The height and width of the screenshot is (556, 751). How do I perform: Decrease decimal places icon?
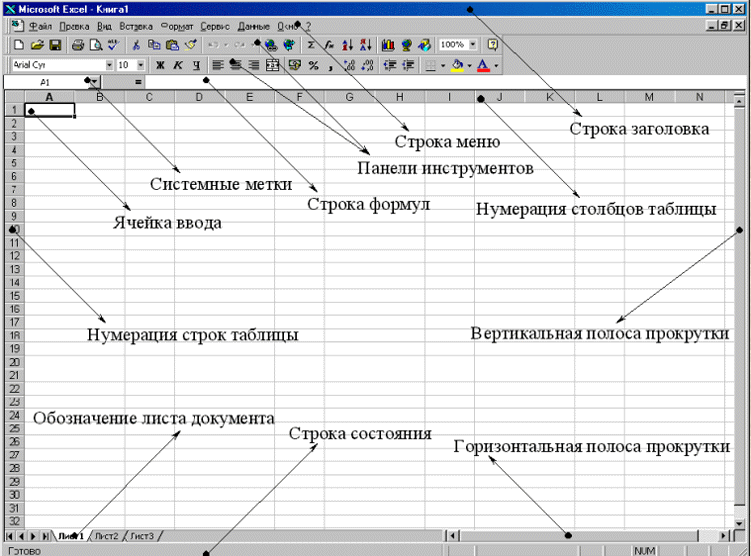click(367, 65)
